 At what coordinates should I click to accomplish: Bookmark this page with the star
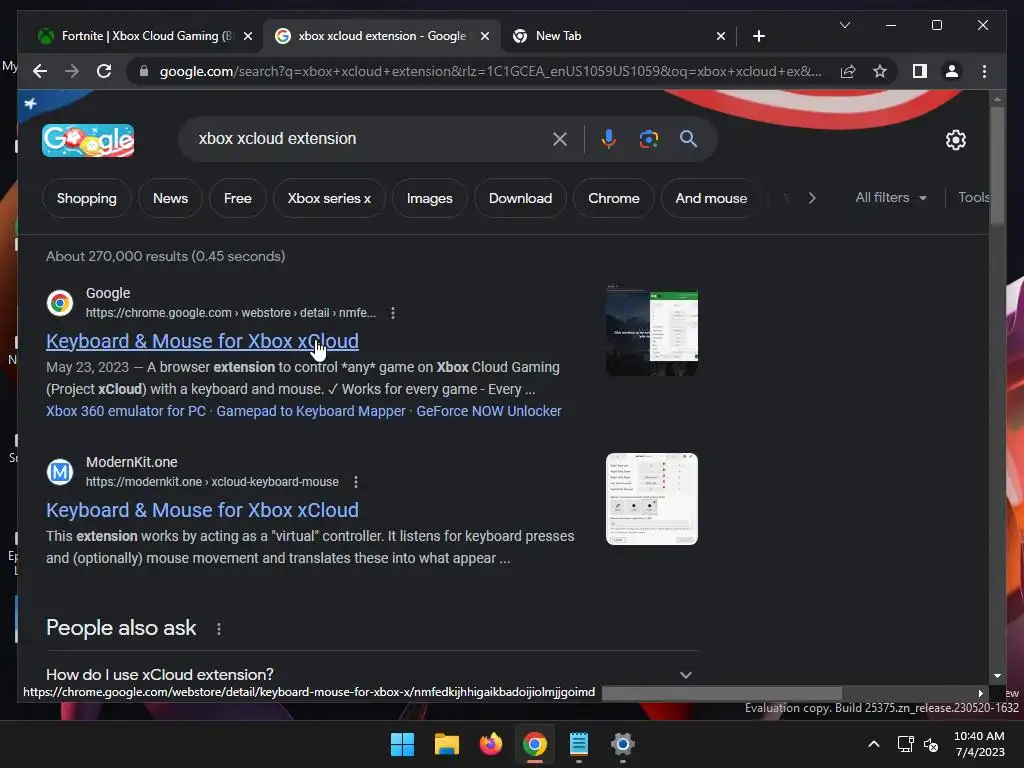coord(880,71)
